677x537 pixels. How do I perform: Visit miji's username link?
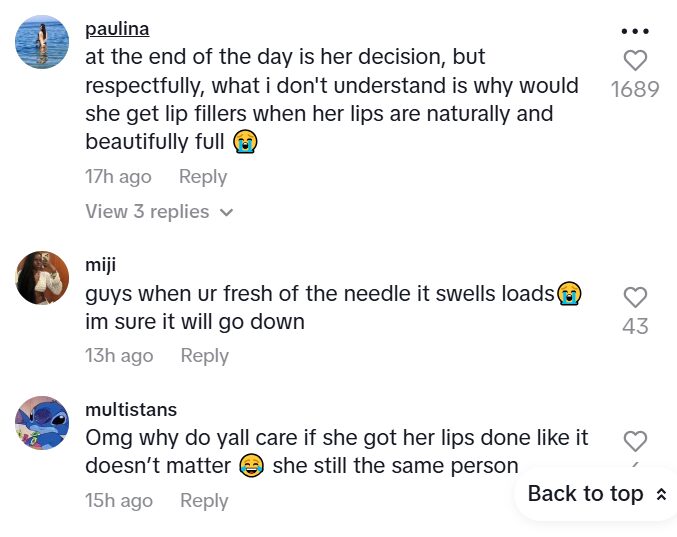101,266
